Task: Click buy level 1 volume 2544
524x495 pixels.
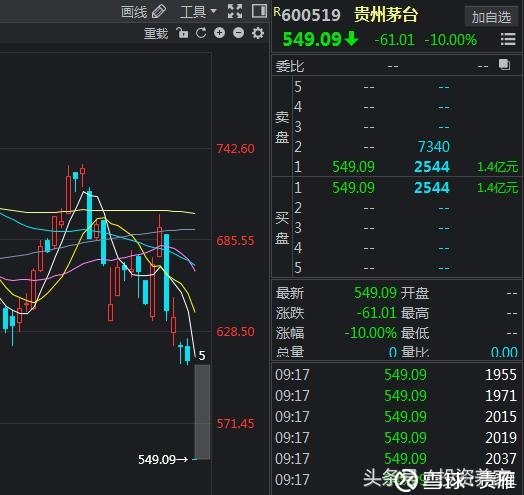Action: tap(432, 188)
